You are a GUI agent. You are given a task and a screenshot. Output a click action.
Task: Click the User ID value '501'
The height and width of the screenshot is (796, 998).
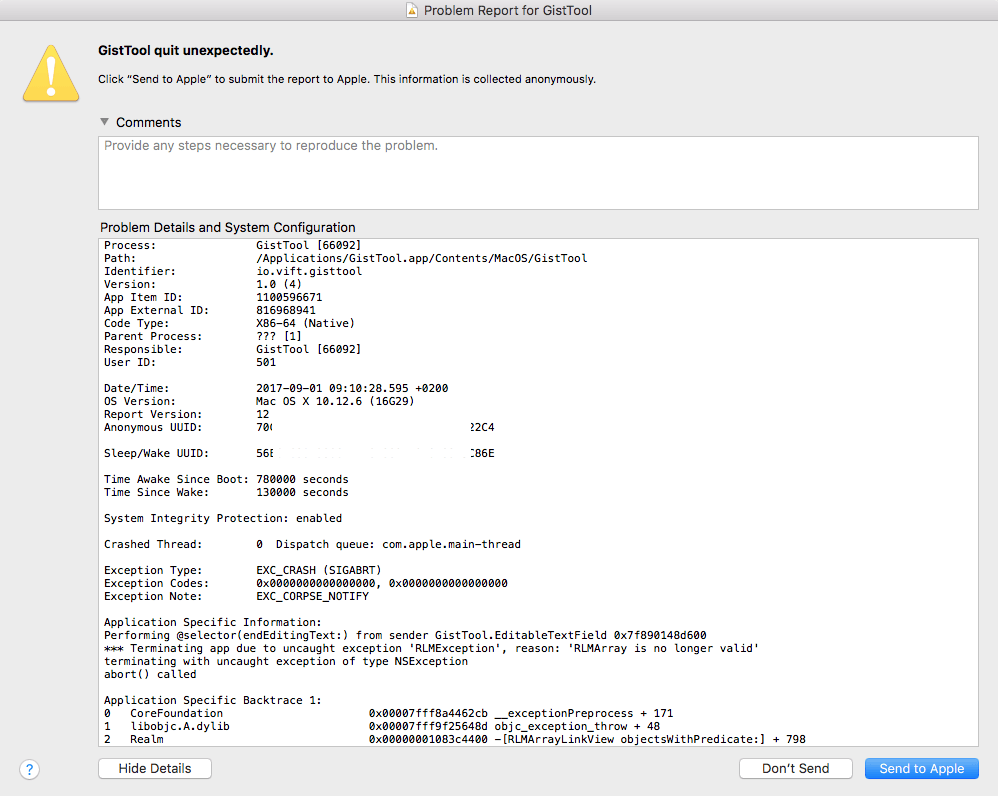(x=266, y=362)
